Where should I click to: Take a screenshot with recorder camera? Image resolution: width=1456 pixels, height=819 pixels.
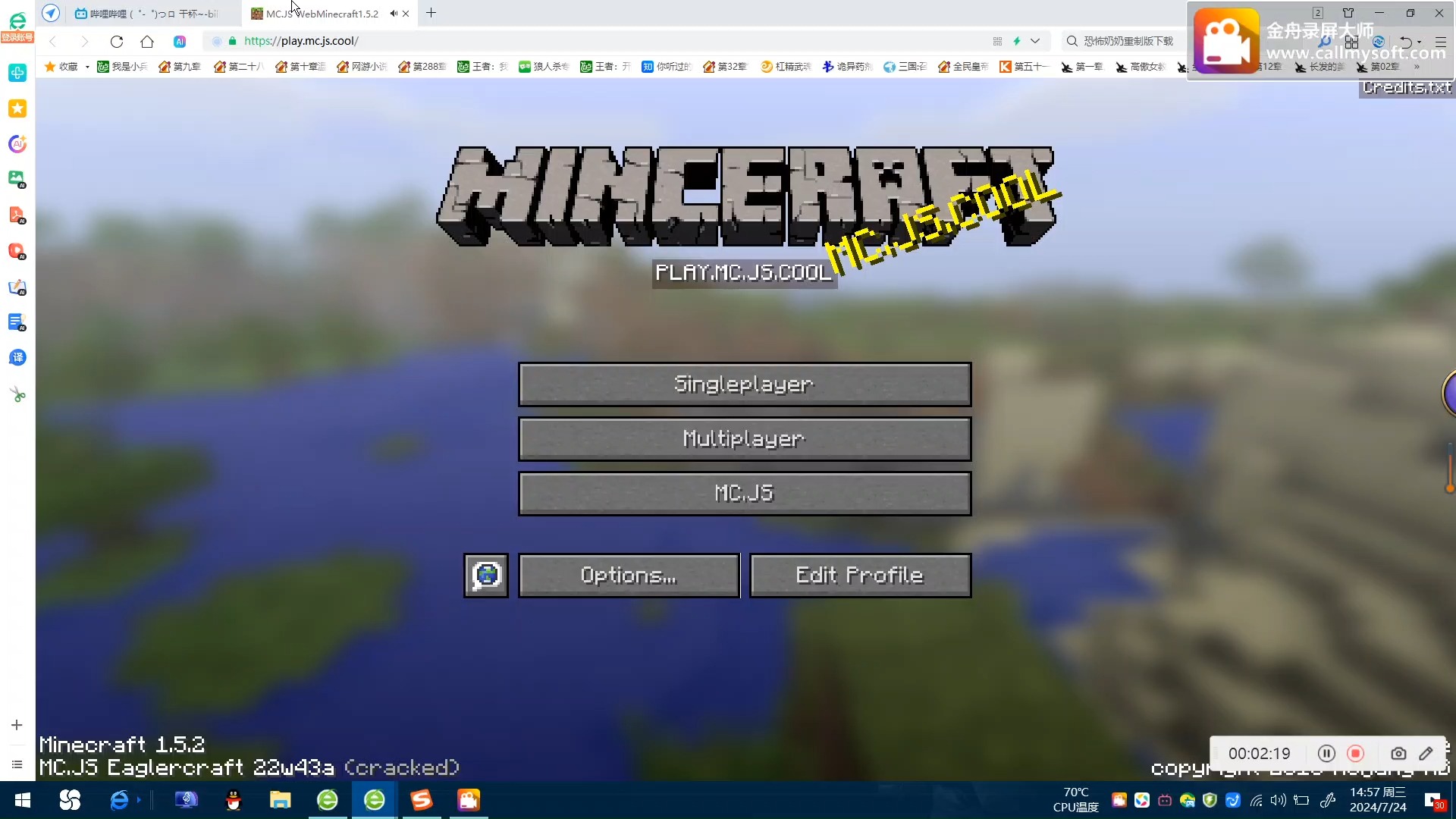point(1398,754)
